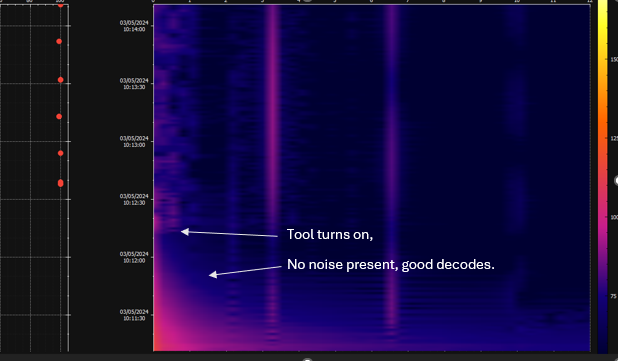Image resolution: width=618 pixels, height=361 pixels.
Task: Click the arrowhead of the "Tool turns on" arrow
Action: click(184, 232)
